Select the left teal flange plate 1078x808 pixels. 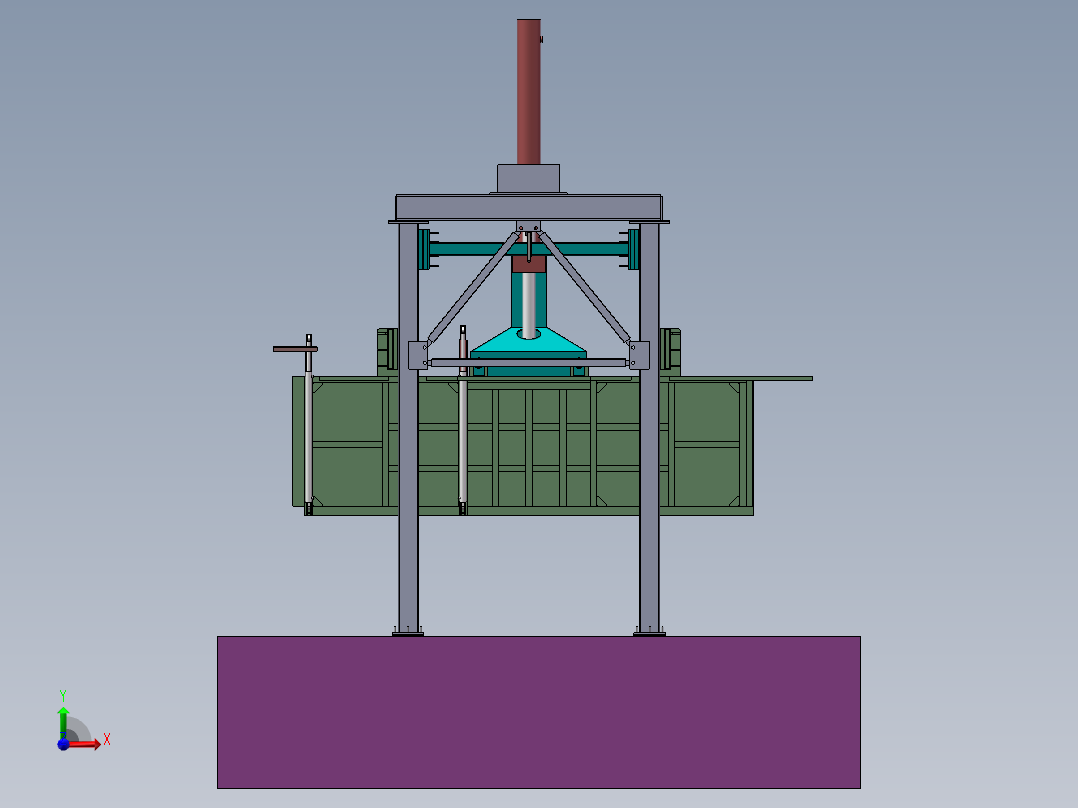point(424,250)
